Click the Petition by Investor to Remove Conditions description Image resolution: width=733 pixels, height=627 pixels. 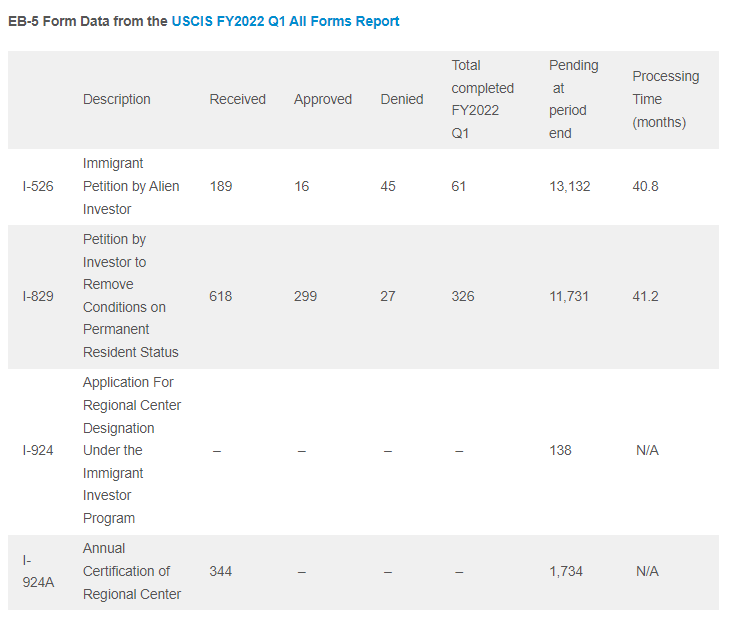[131, 296]
